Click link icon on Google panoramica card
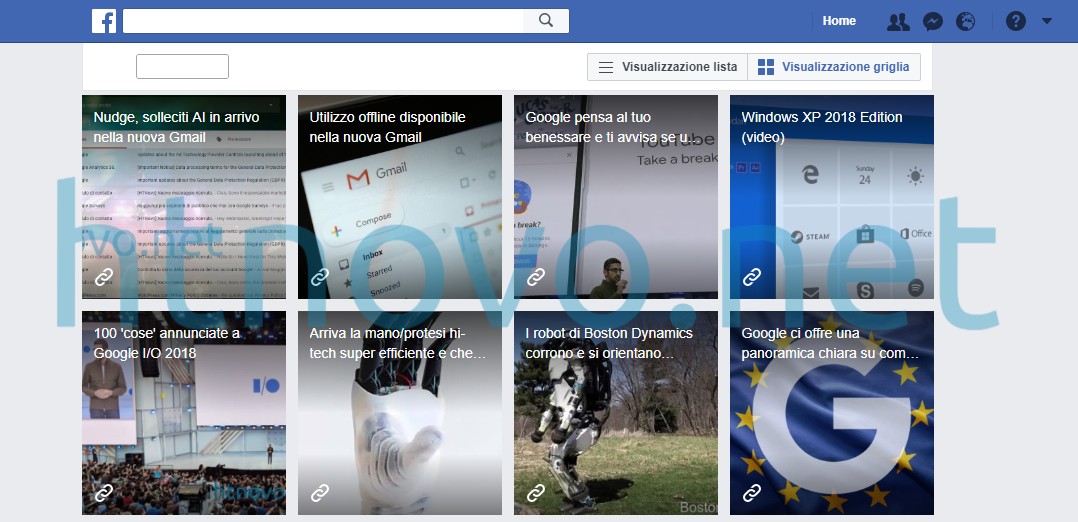The height and width of the screenshot is (522, 1078). (x=751, y=493)
